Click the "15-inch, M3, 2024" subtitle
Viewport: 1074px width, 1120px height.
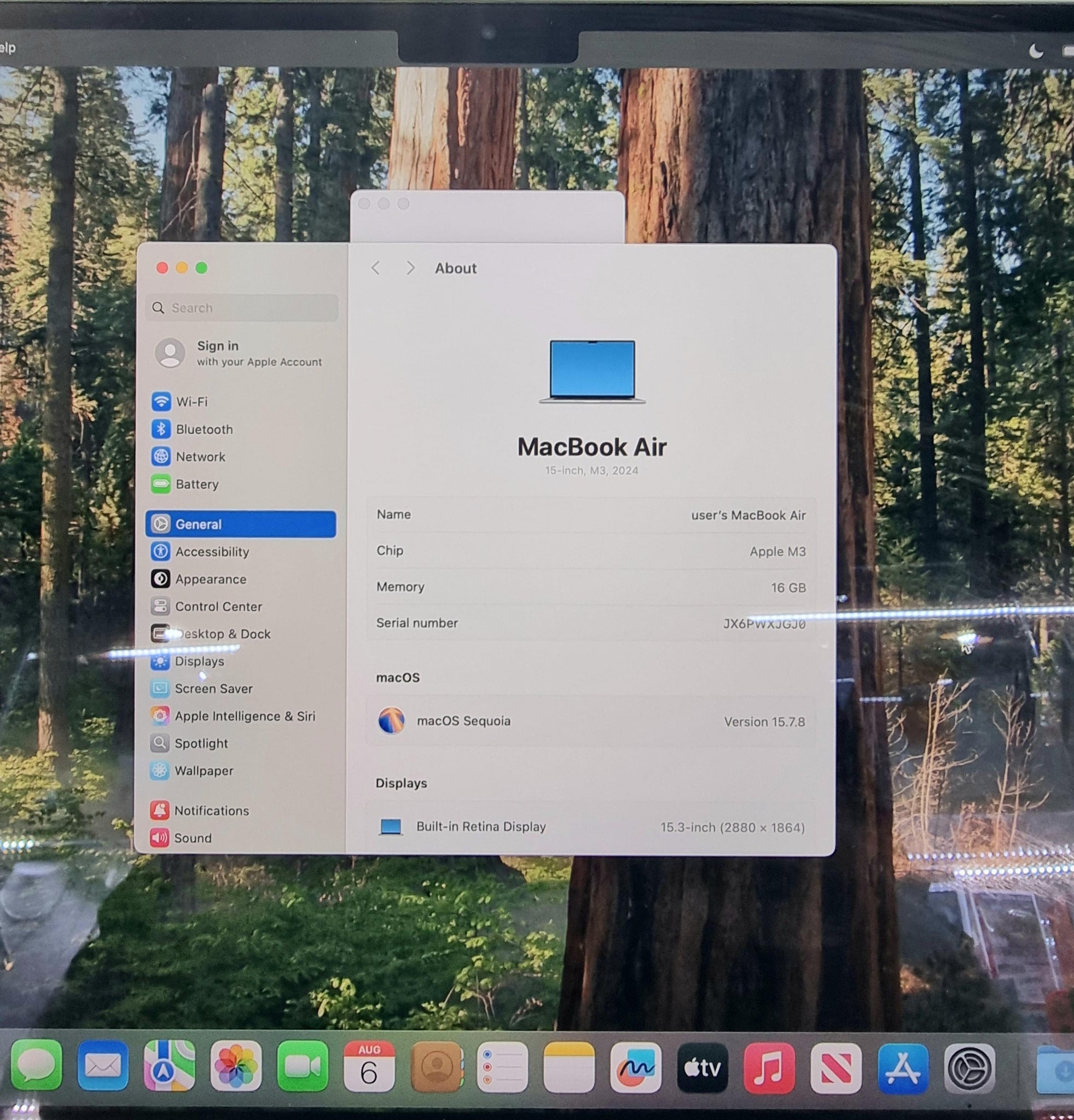591,470
